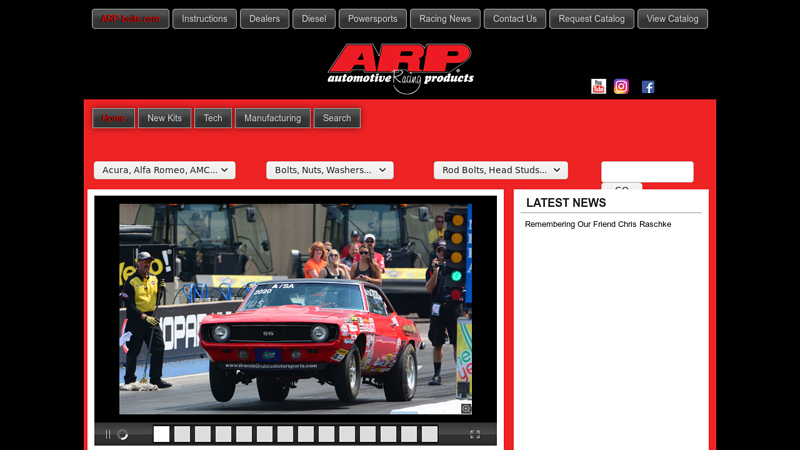Jump to the second slideshow slide marker
This screenshot has width=800, height=450.
pyautogui.click(x=182, y=434)
